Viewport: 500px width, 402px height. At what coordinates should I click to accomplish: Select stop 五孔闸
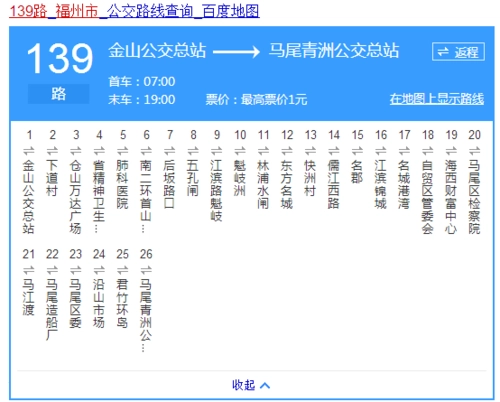tap(193, 178)
